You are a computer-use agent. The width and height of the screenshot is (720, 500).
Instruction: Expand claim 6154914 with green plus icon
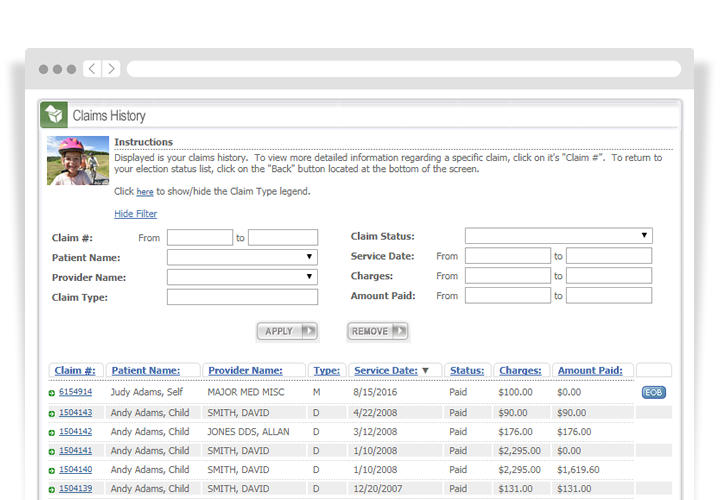[x=52, y=393]
